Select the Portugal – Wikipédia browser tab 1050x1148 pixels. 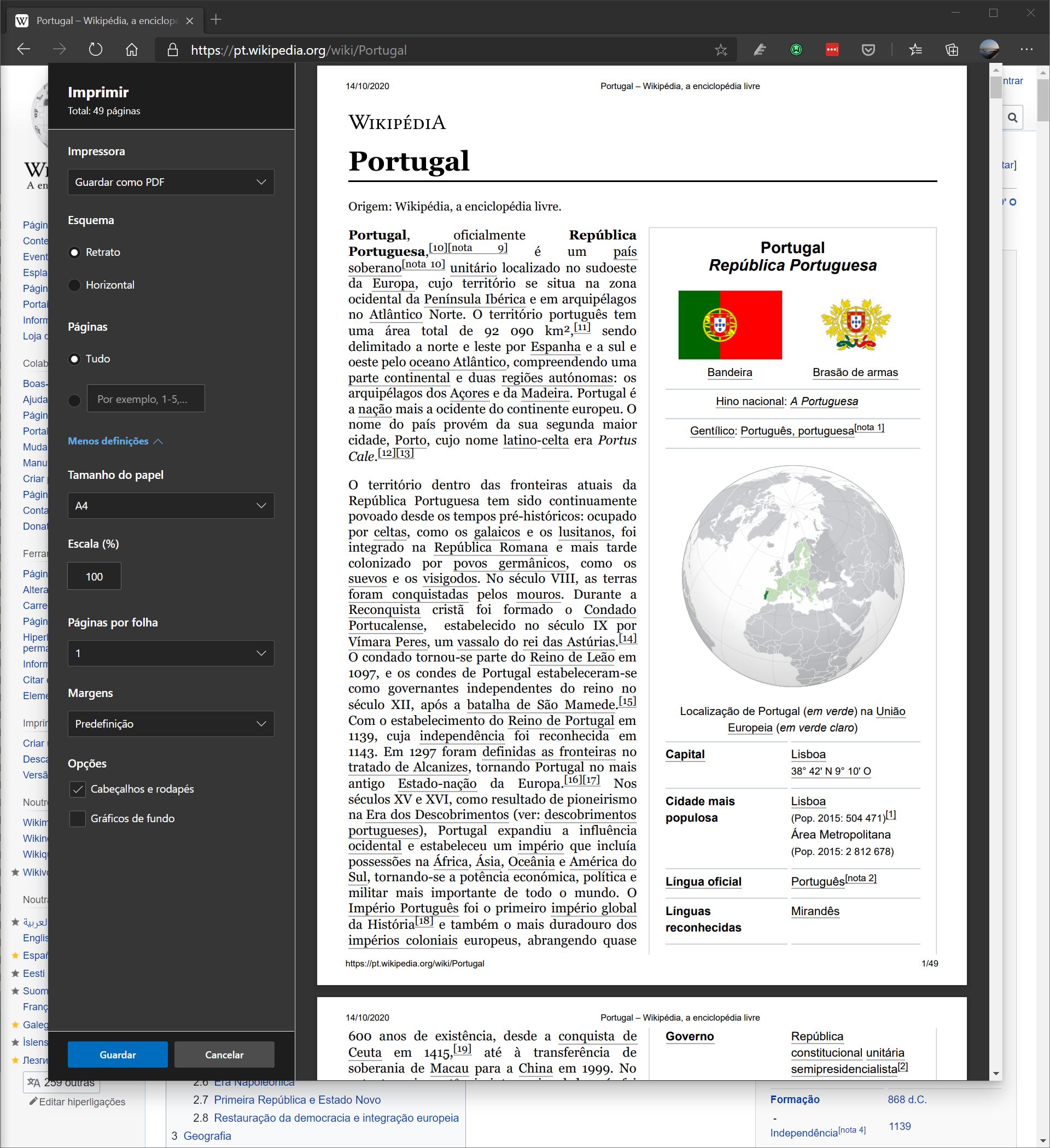(106, 21)
